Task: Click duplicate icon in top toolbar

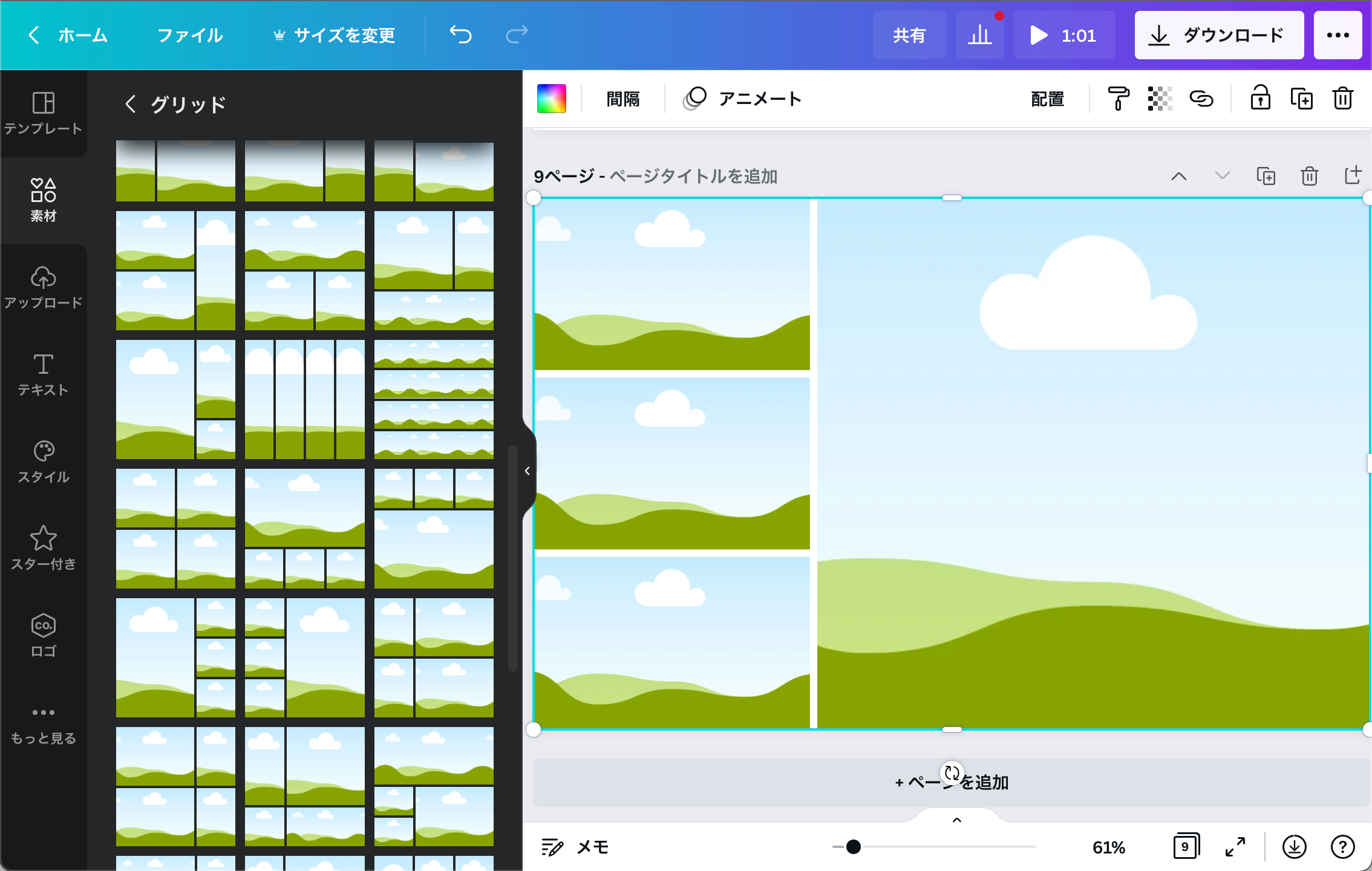Action: pyautogui.click(x=1302, y=99)
